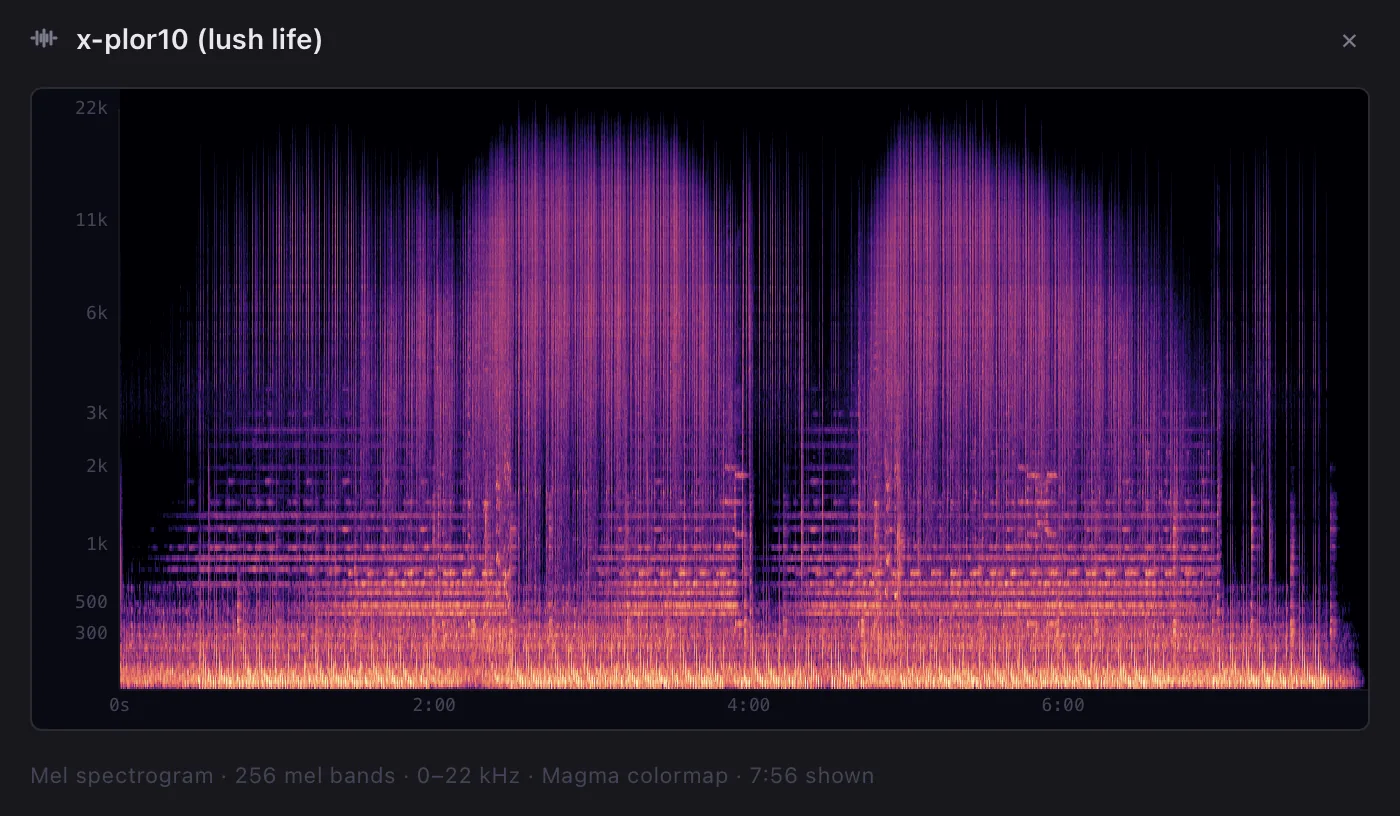Click the 2k frequency axis label
This screenshot has height=816, width=1400.
coord(96,466)
